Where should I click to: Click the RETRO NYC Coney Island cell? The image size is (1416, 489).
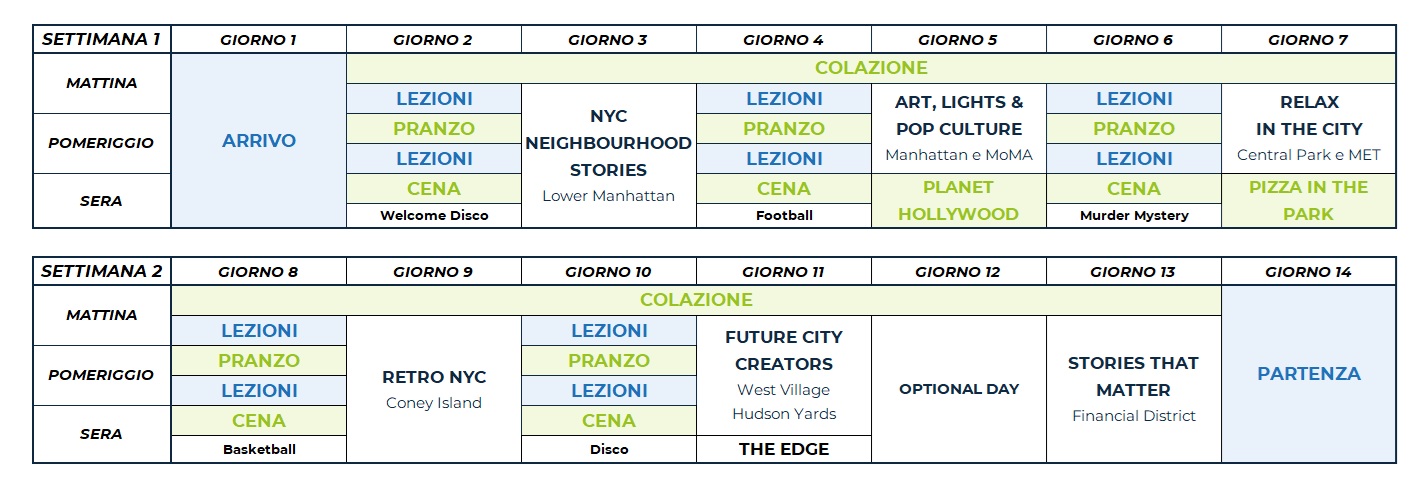(434, 389)
